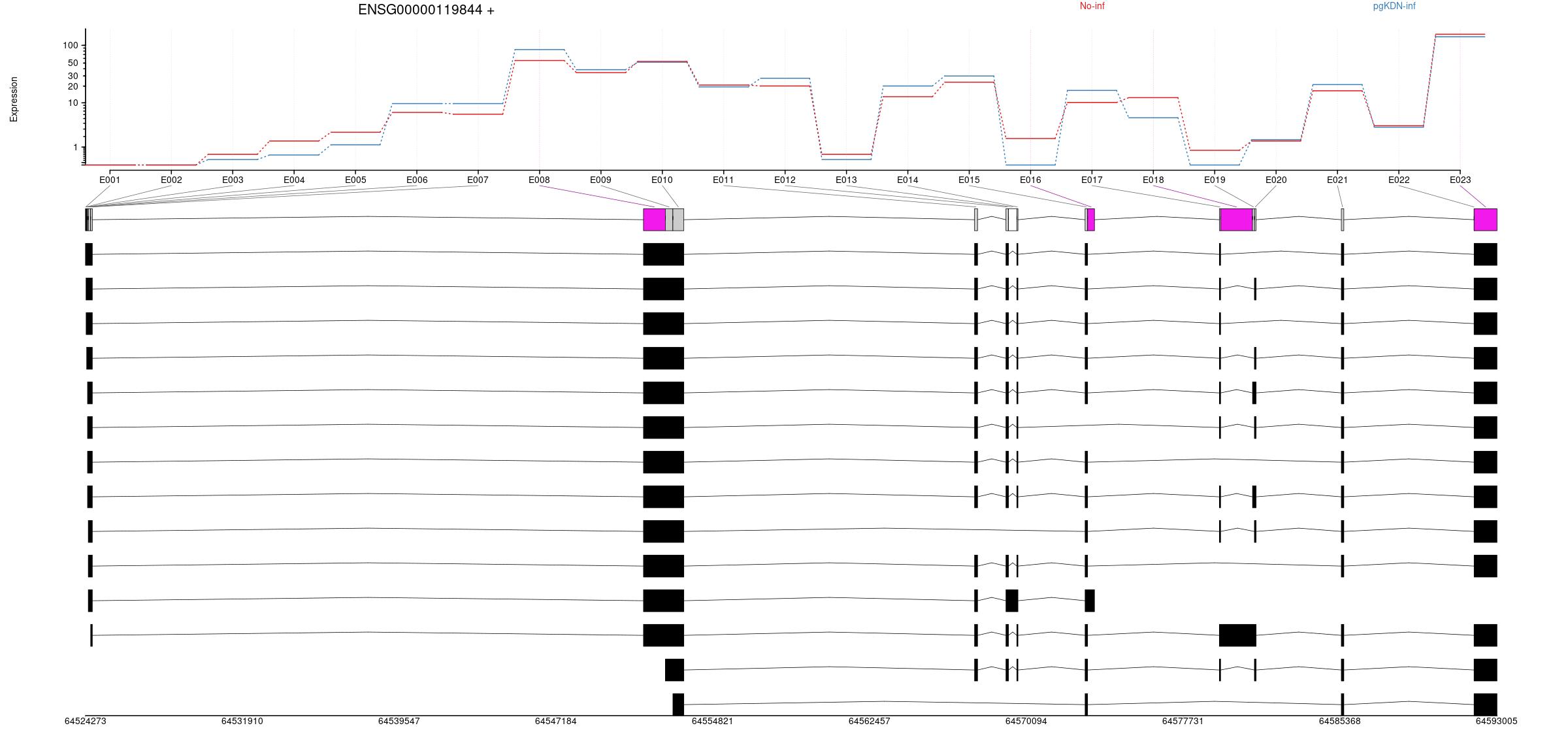Click genomic coordinate 64577731
Viewport: 1568px width, 732px height.
pyautogui.click(x=1183, y=722)
